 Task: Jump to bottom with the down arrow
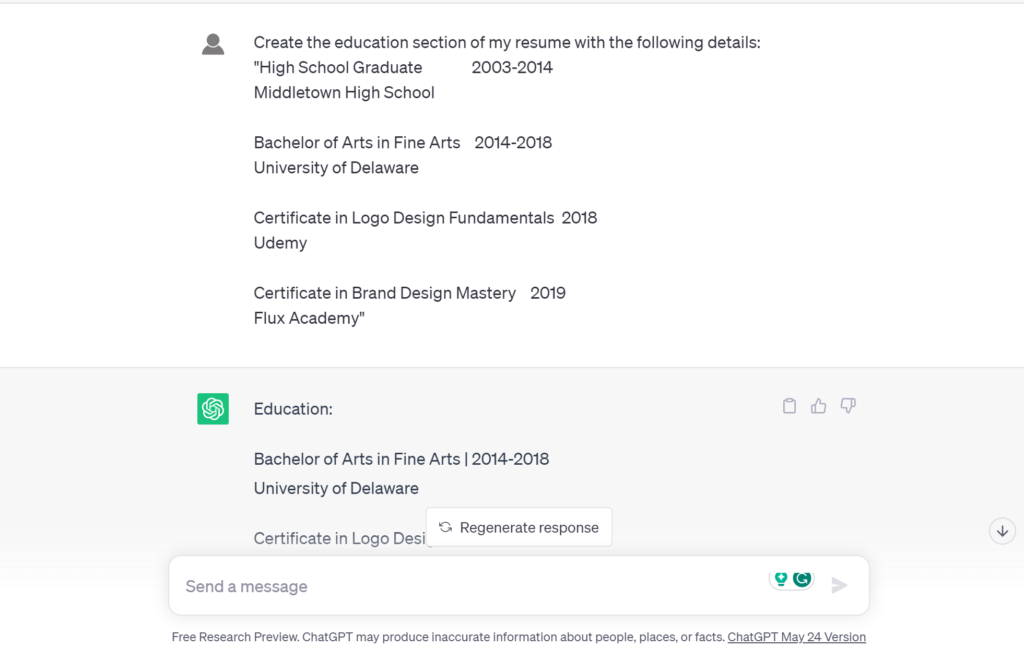pos(1002,531)
